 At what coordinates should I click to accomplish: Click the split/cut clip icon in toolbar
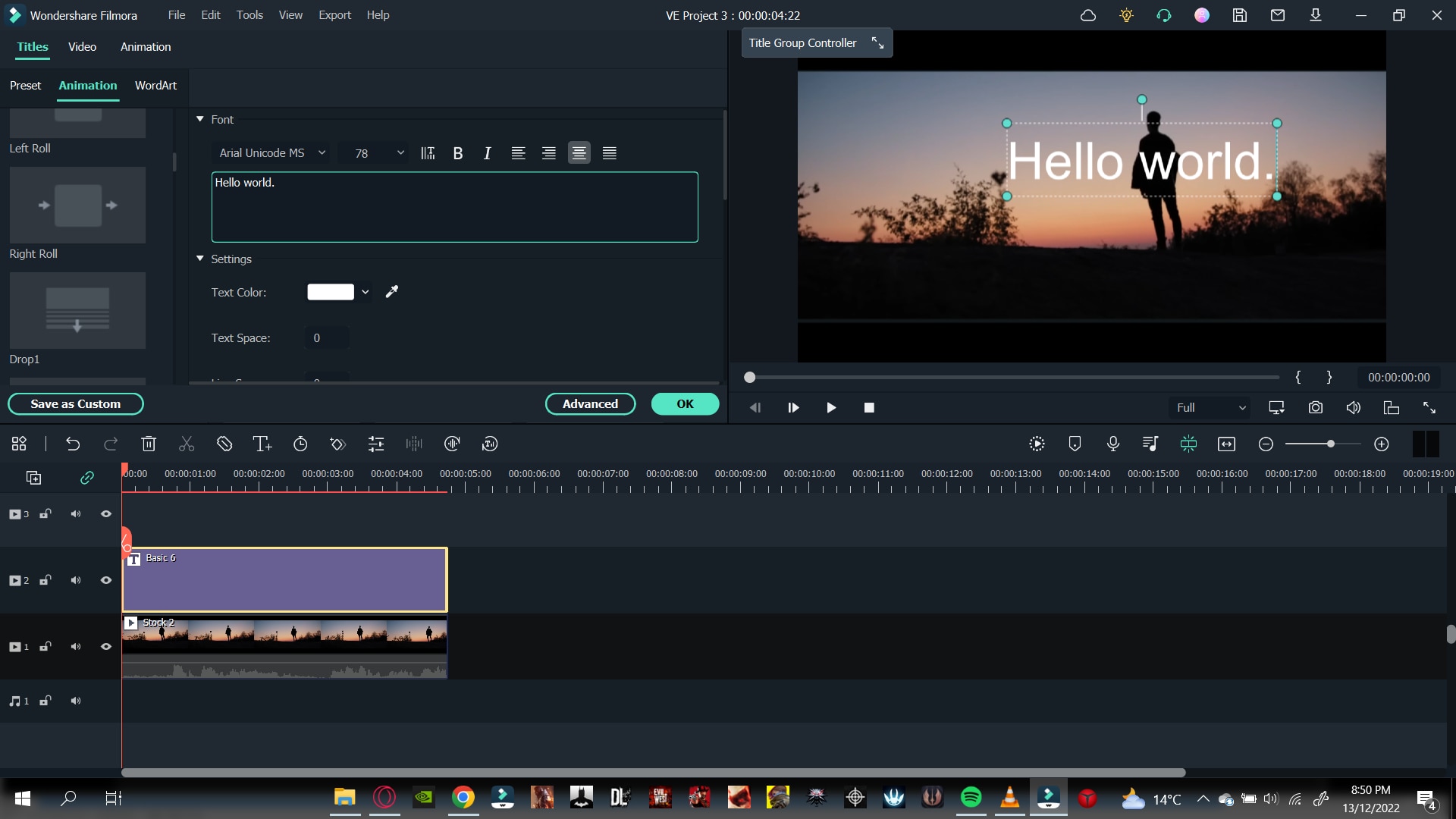[x=186, y=444]
